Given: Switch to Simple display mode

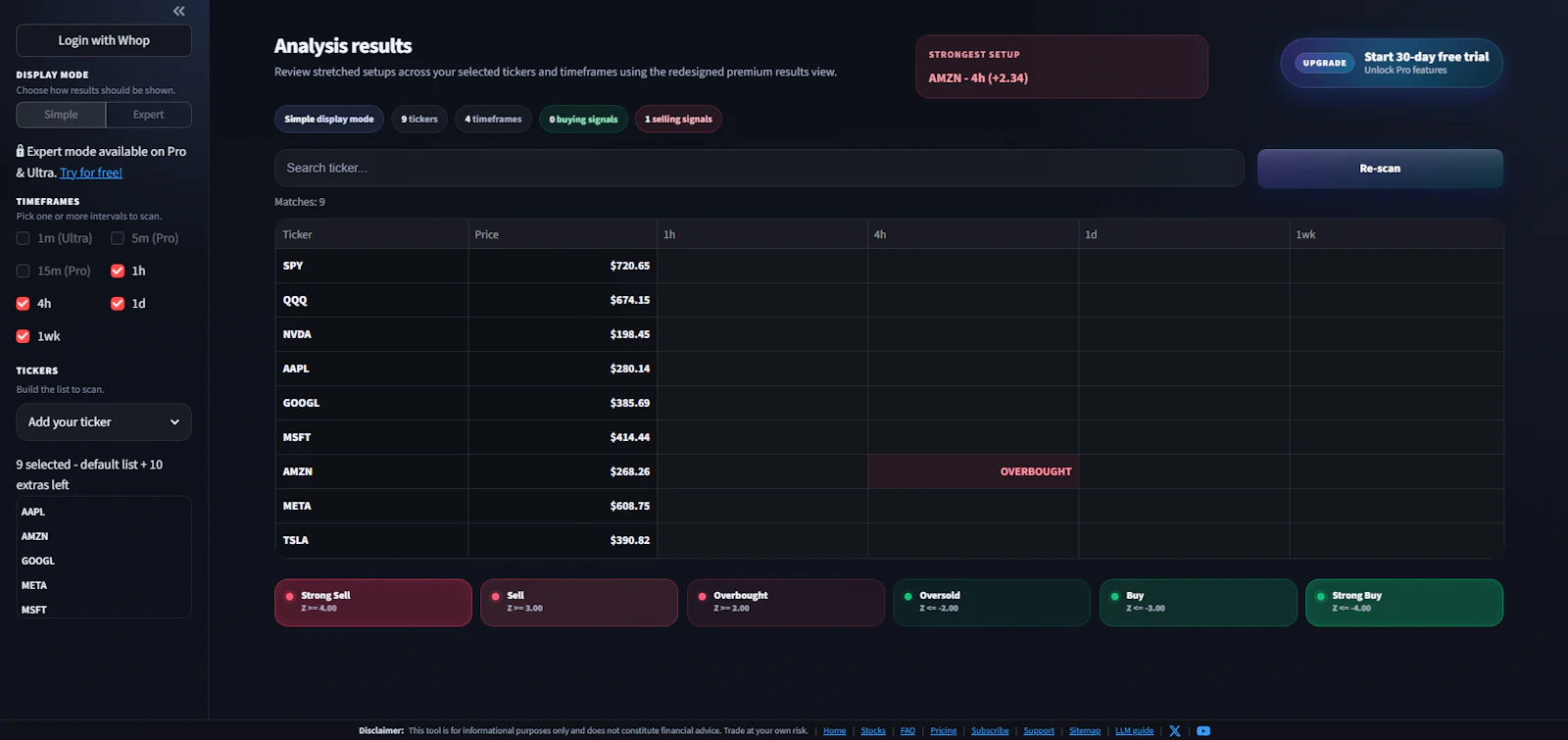Looking at the screenshot, I should [x=61, y=115].
